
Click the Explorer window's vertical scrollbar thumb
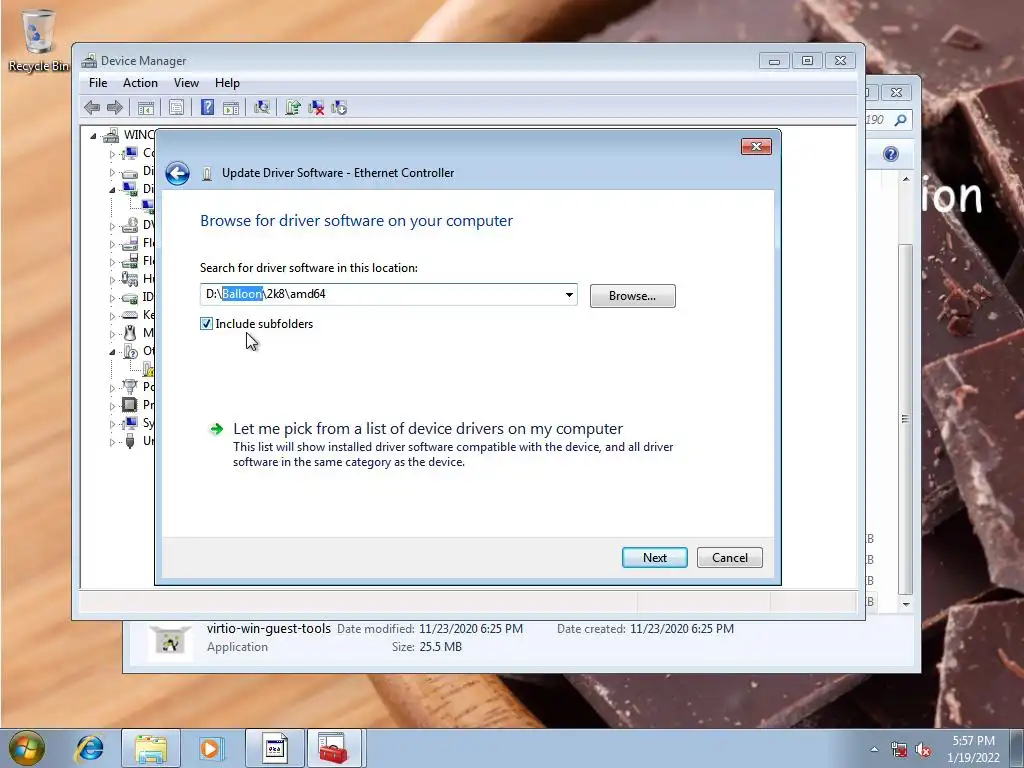pyautogui.click(x=905, y=419)
